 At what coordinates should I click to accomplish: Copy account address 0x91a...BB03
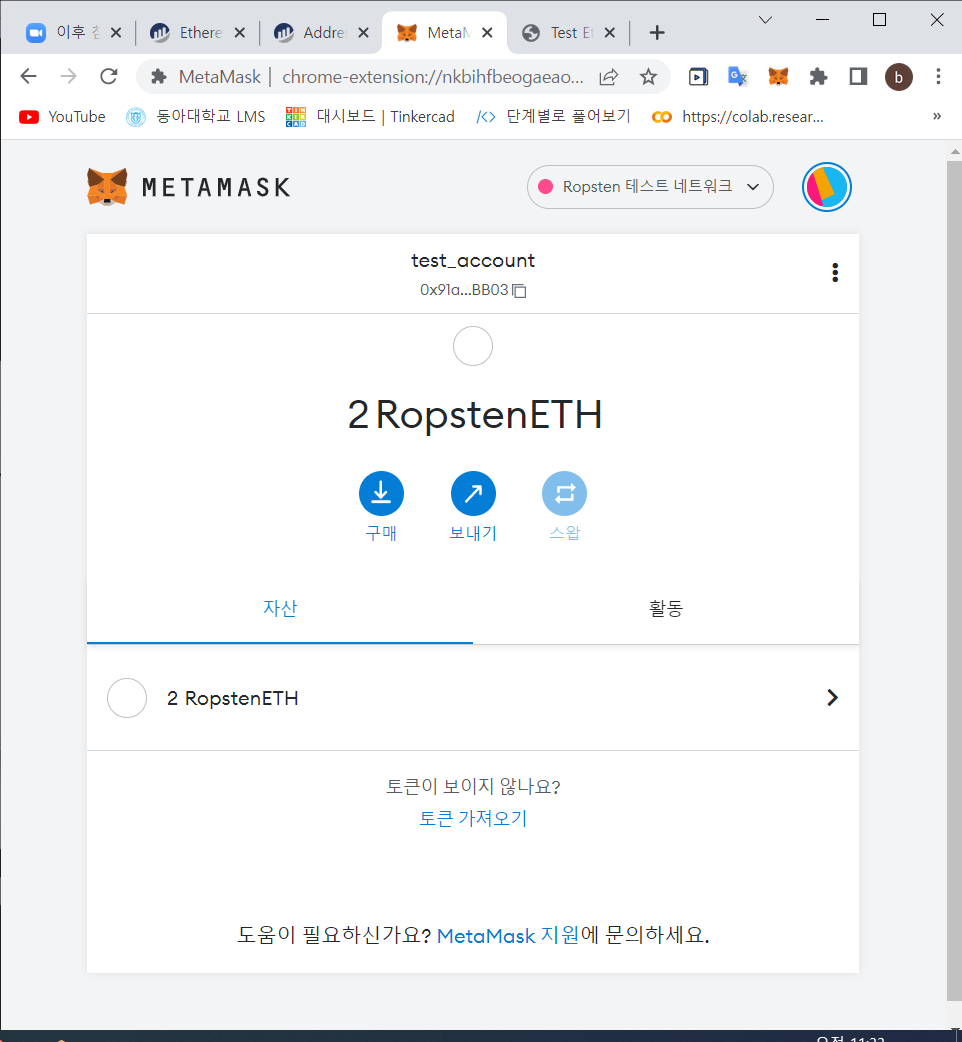pyautogui.click(x=520, y=290)
